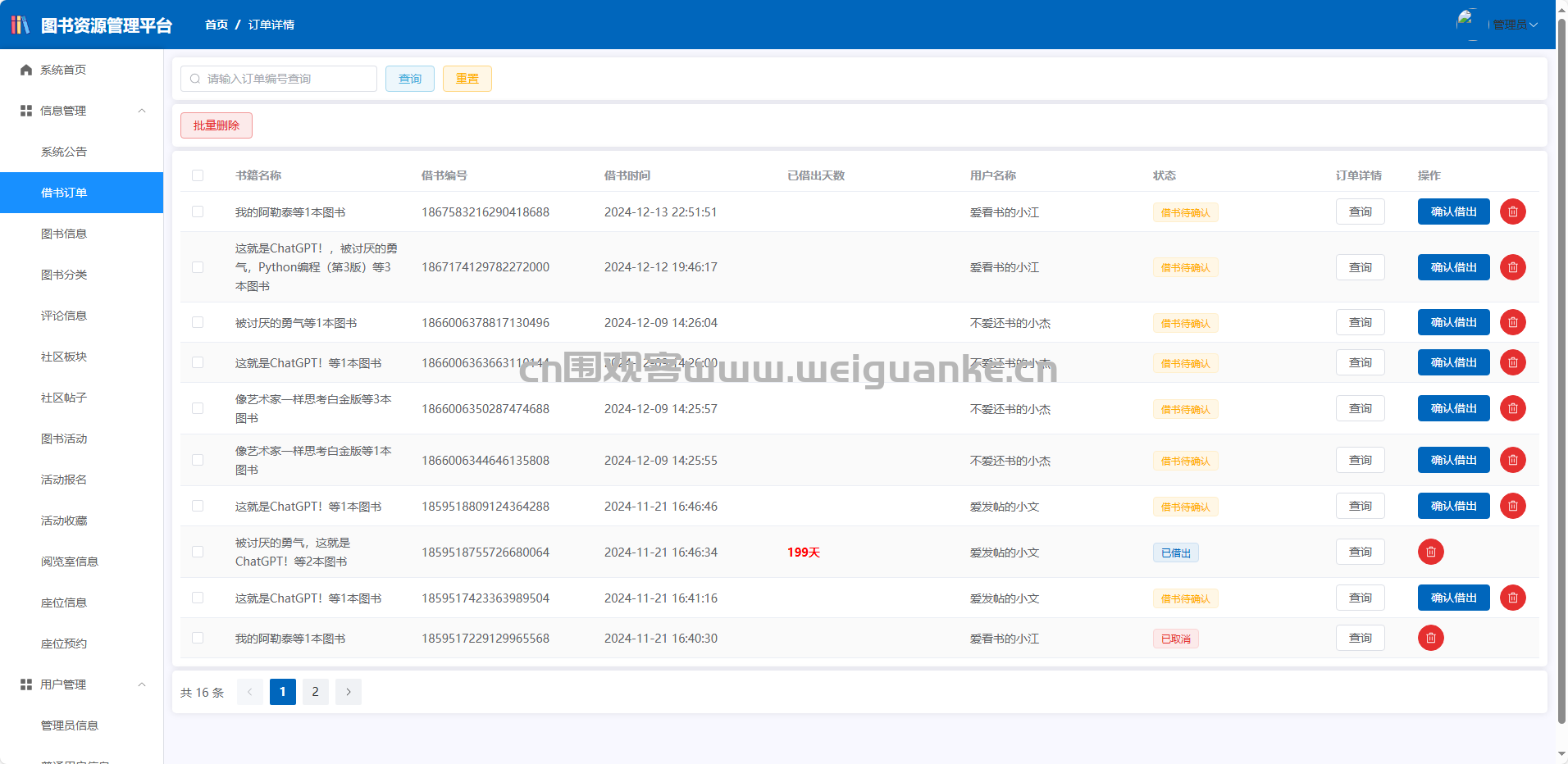The height and width of the screenshot is (764, 1568).
Task: Delete order 1859518809124364288 with trash icon
Action: (x=1513, y=506)
